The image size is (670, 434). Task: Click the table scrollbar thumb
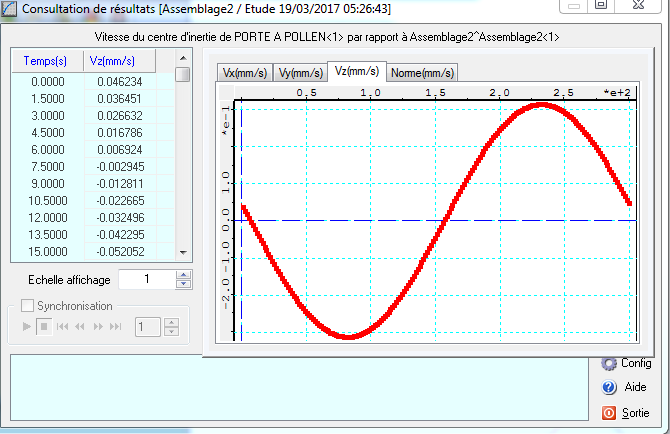183,74
